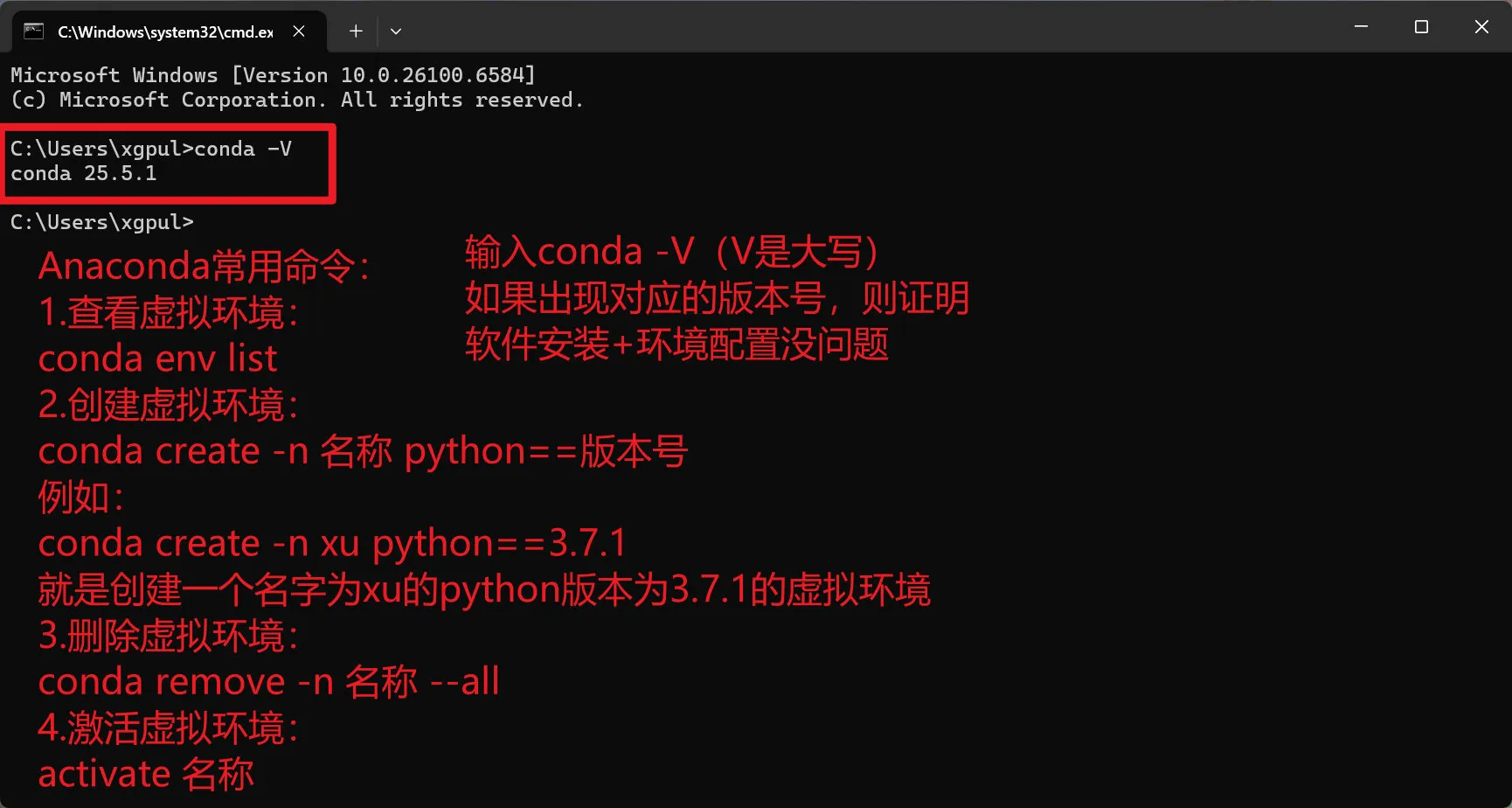The image size is (1512, 808).
Task: Click the conda create -n xu example
Action: [x=332, y=544]
